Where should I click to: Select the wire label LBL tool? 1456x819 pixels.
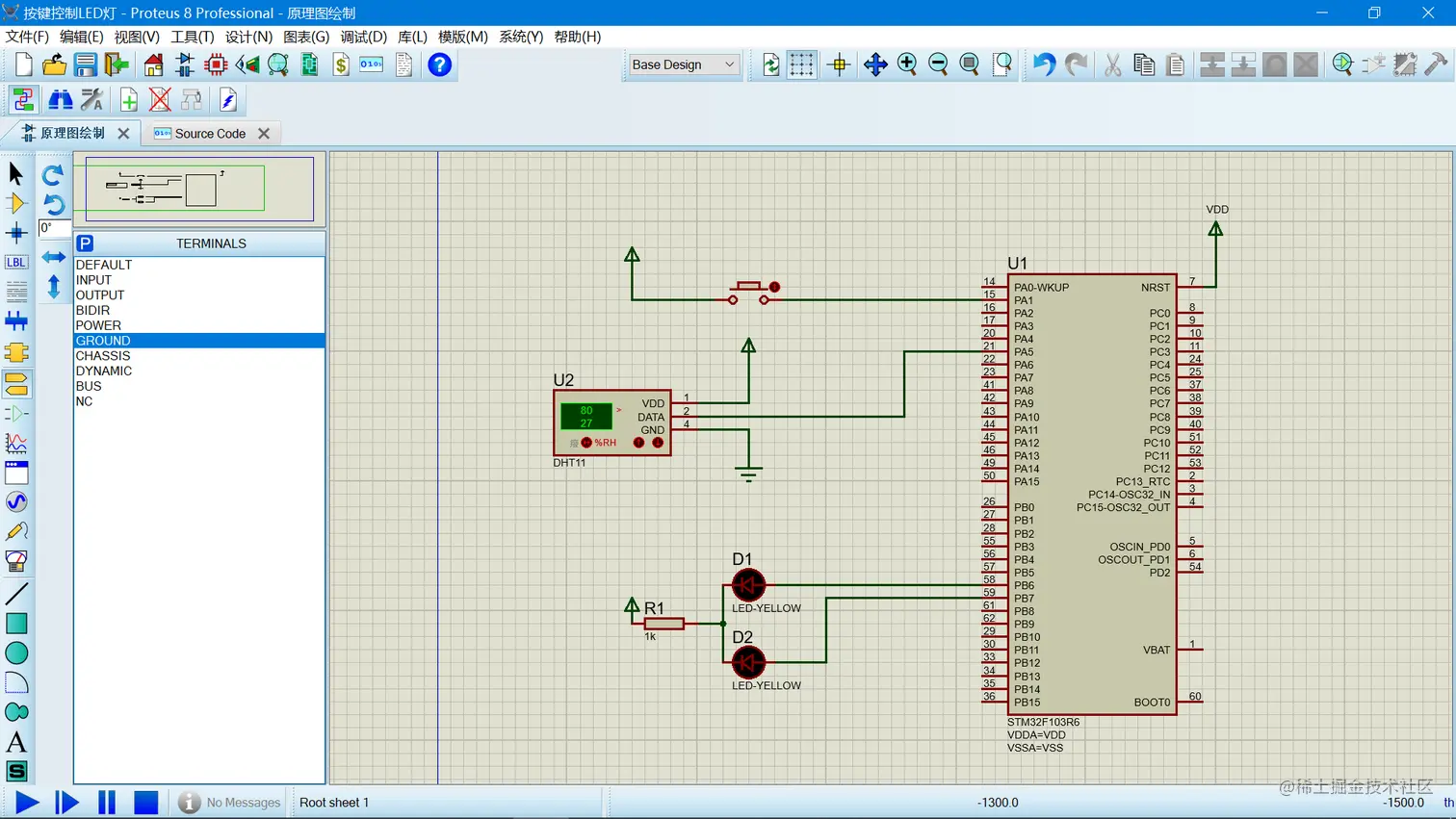pyautogui.click(x=16, y=262)
